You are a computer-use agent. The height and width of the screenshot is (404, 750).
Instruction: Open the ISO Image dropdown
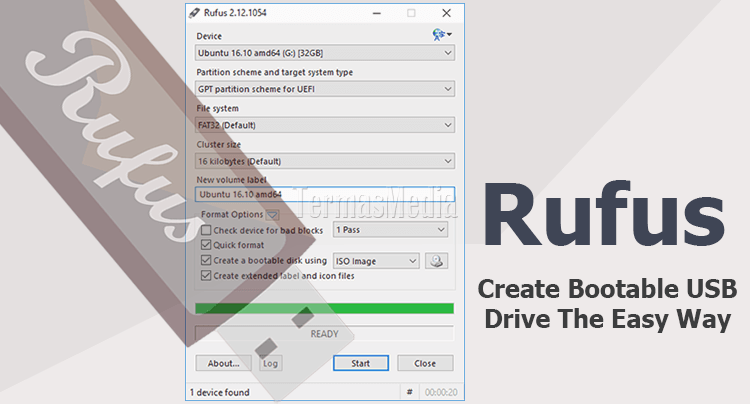pyautogui.click(x=376, y=261)
